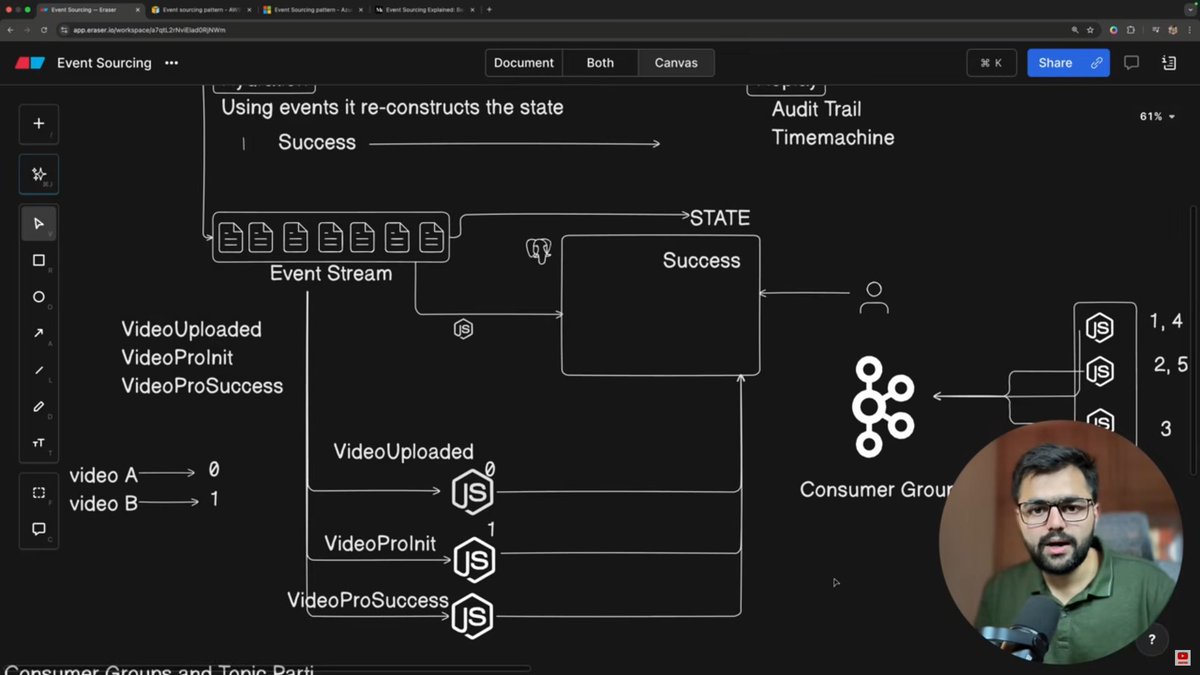The height and width of the screenshot is (675, 1200).
Task: Select the Node.js icon beside VideoProInit
Action: (474, 560)
